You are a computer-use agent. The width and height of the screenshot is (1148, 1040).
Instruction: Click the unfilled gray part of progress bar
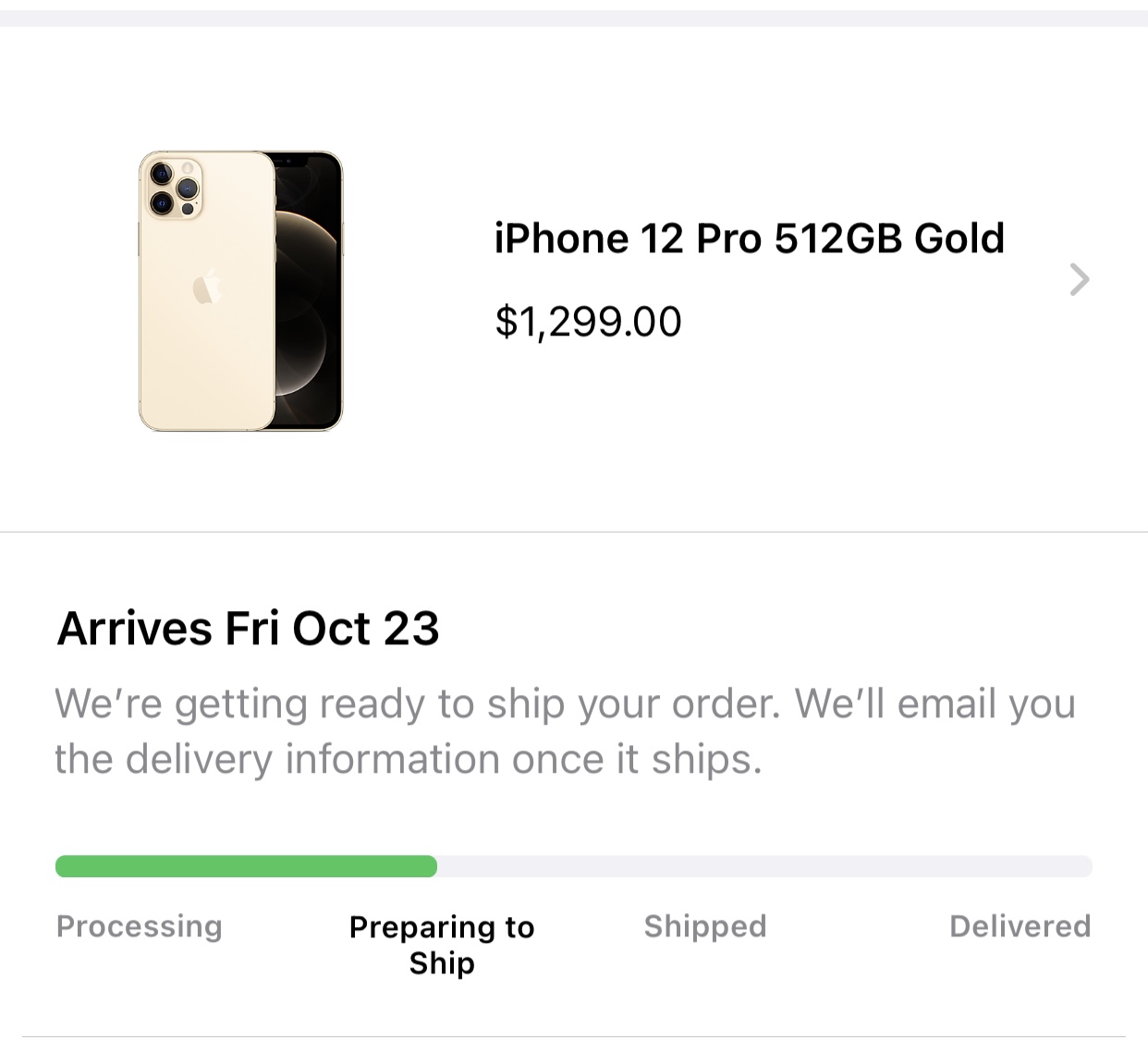[x=764, y=866]
